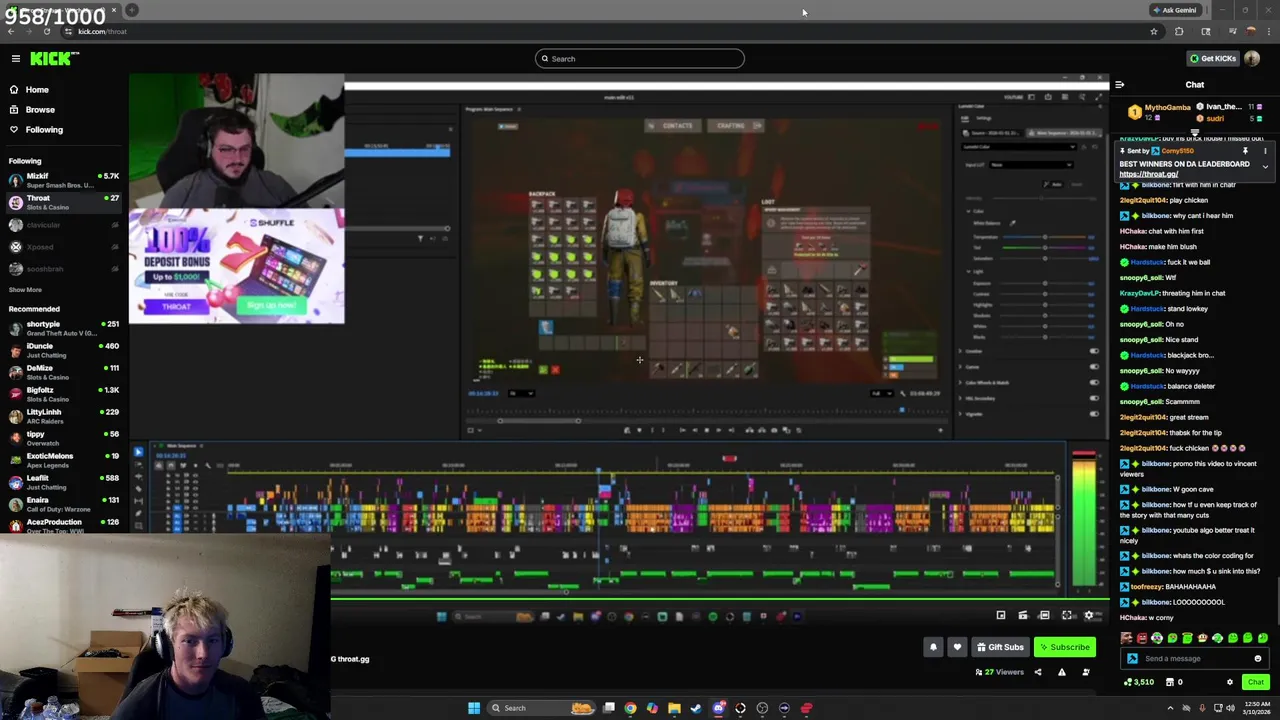This screenshot has width=1280, height=720.
Task: Open the Kick hamburger sidebar menu
Action: tap(15, 59)
